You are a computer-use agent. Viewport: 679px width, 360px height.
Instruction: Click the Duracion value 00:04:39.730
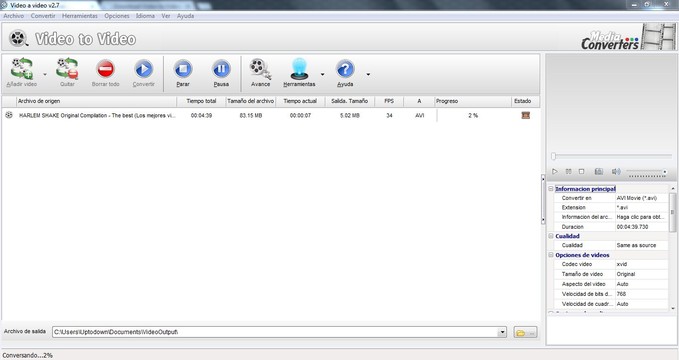click(x=642, y=227)
